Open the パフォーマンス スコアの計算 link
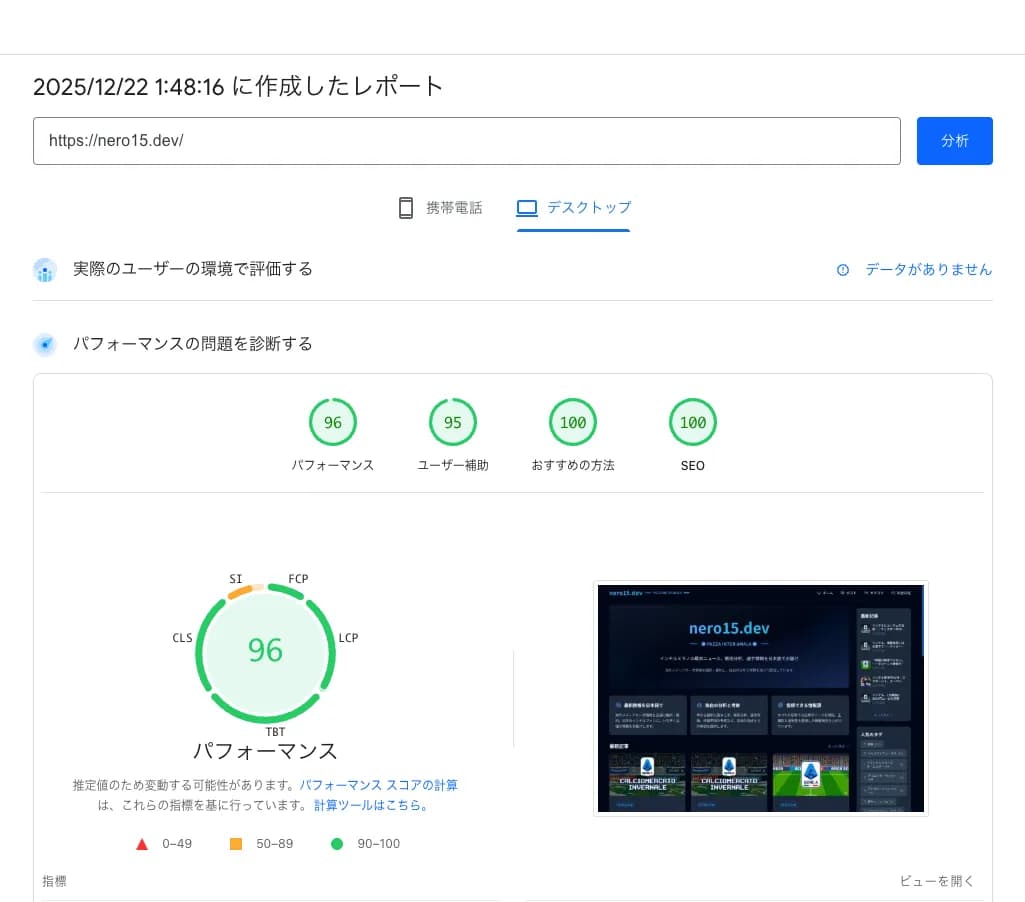This screenshot has height=902, width=1025. click(x=379, y=785)
